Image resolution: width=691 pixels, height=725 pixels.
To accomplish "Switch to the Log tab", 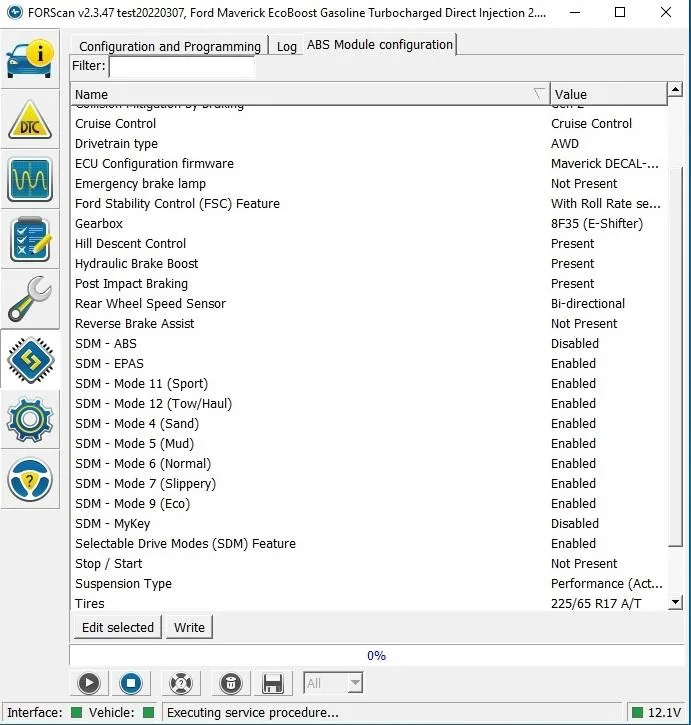I will 287,46.
